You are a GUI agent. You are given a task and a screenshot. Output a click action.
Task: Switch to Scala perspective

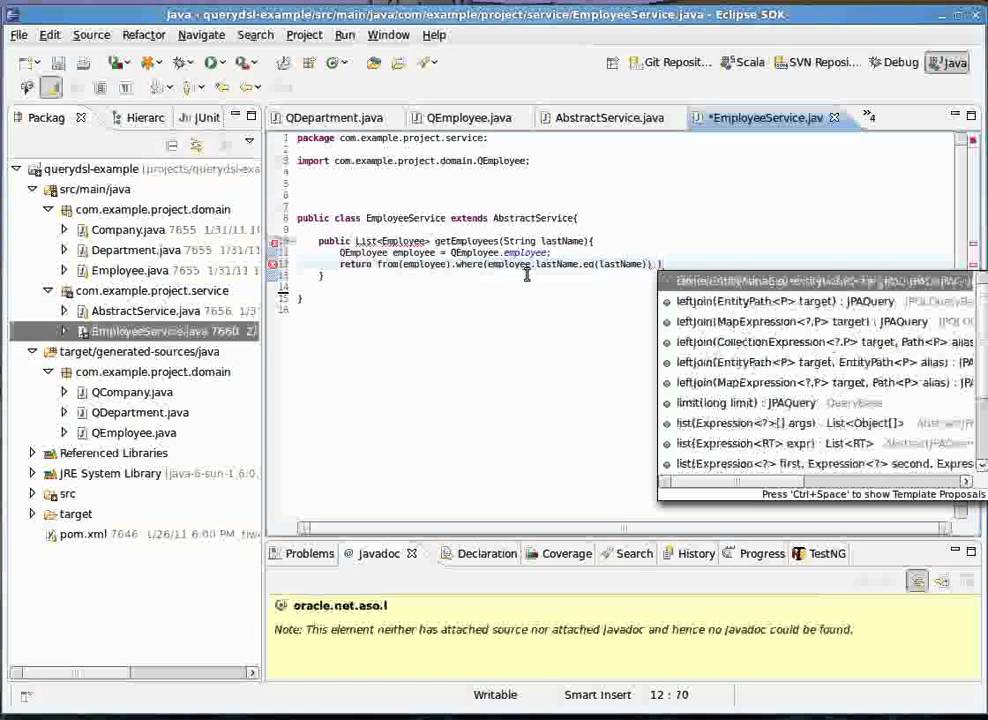[x=743, y=62]
